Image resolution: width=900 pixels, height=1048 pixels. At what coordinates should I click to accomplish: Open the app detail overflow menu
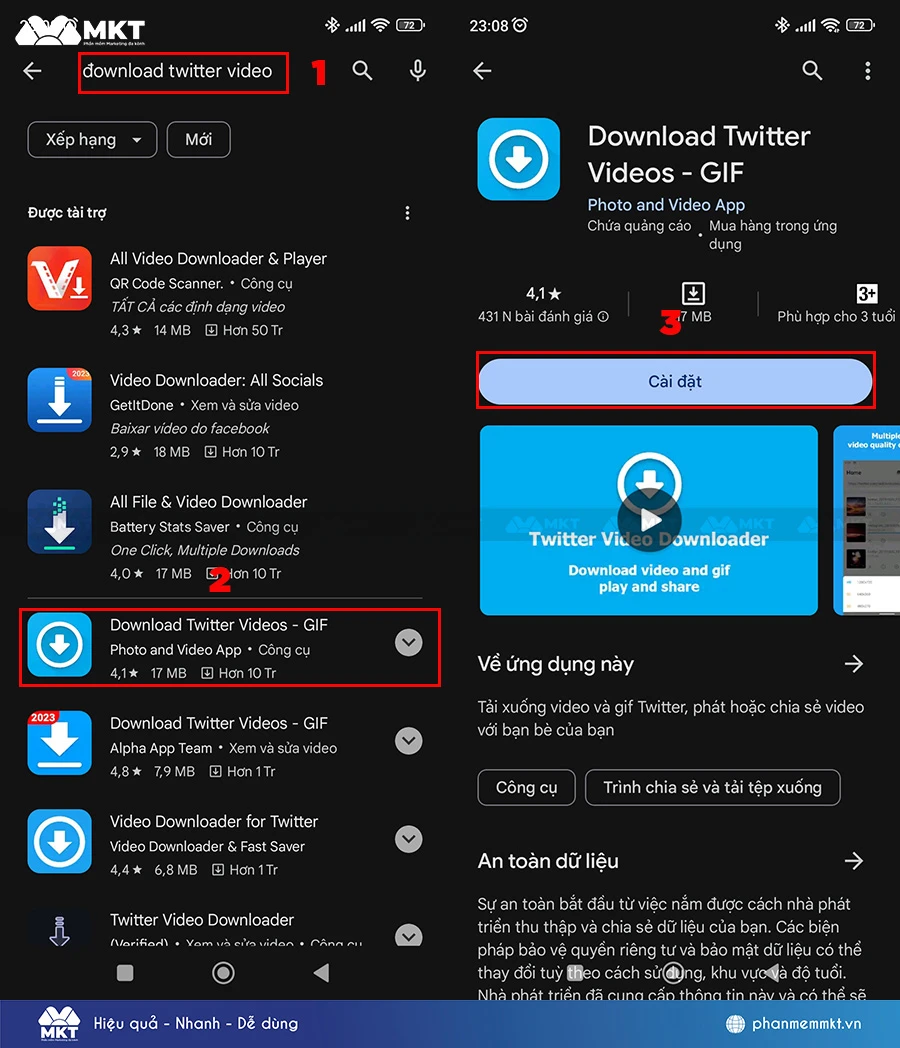(868, 71)
